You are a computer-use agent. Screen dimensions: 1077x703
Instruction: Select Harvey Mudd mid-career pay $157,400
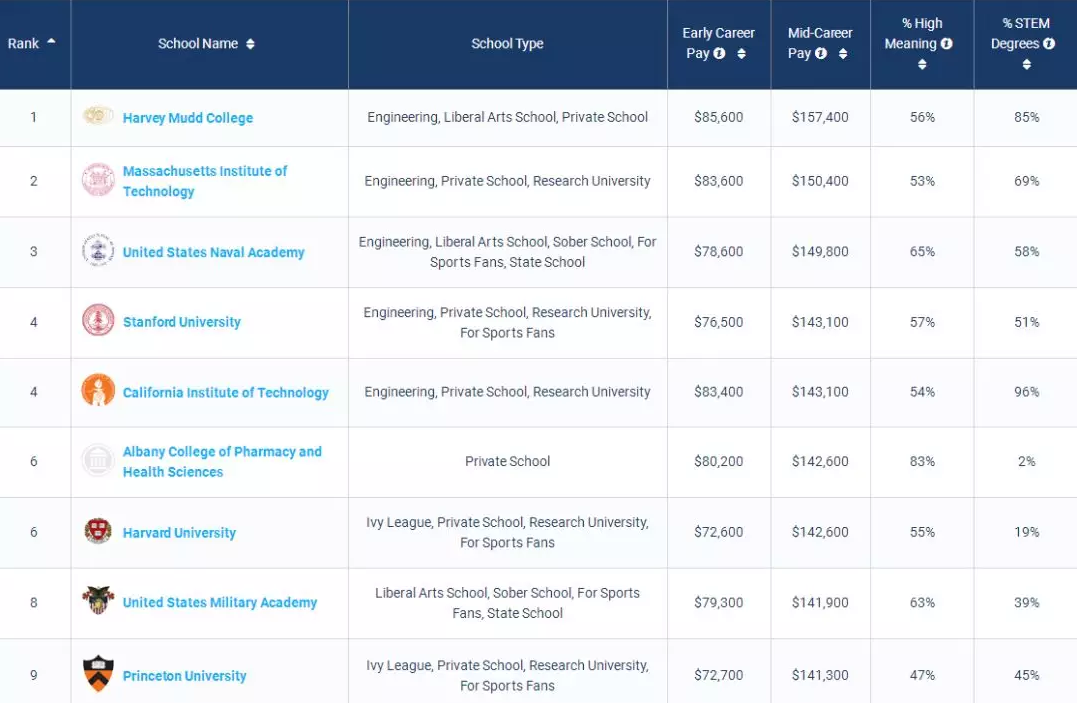click(820, 117)
